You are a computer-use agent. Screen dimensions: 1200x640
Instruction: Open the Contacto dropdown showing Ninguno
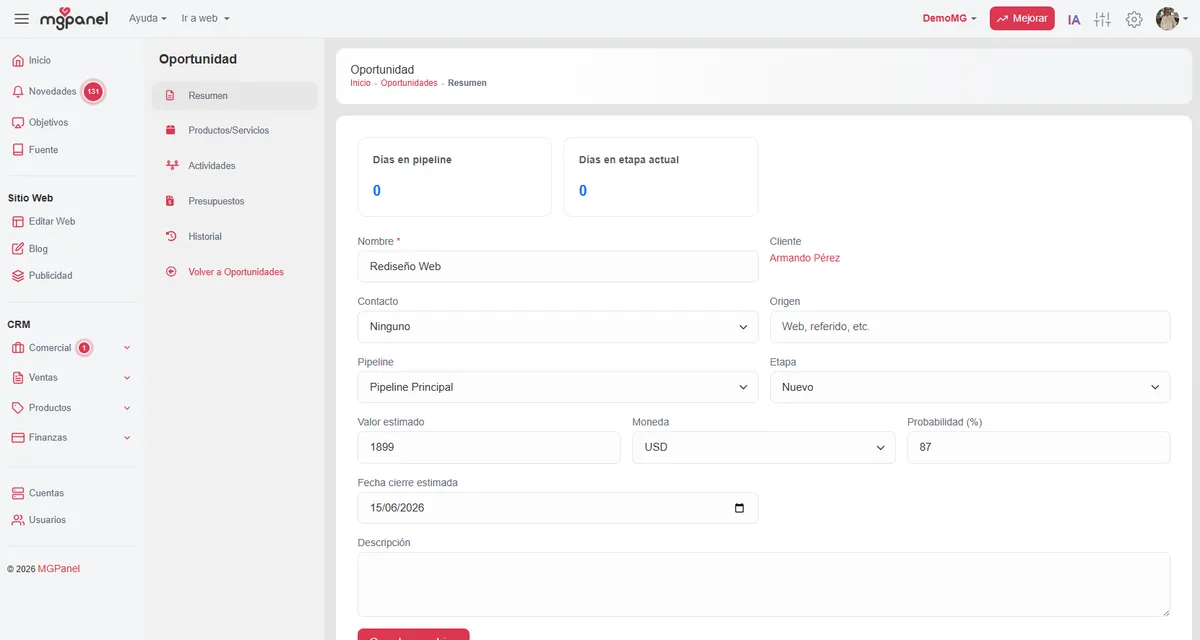(x=557, y=327)
